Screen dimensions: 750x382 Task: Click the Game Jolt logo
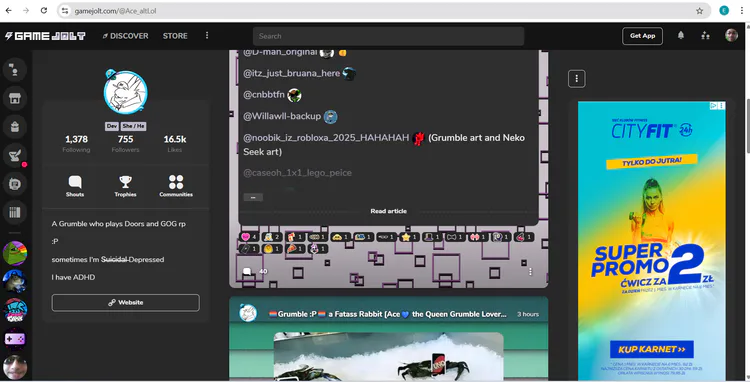click(45, 36)
